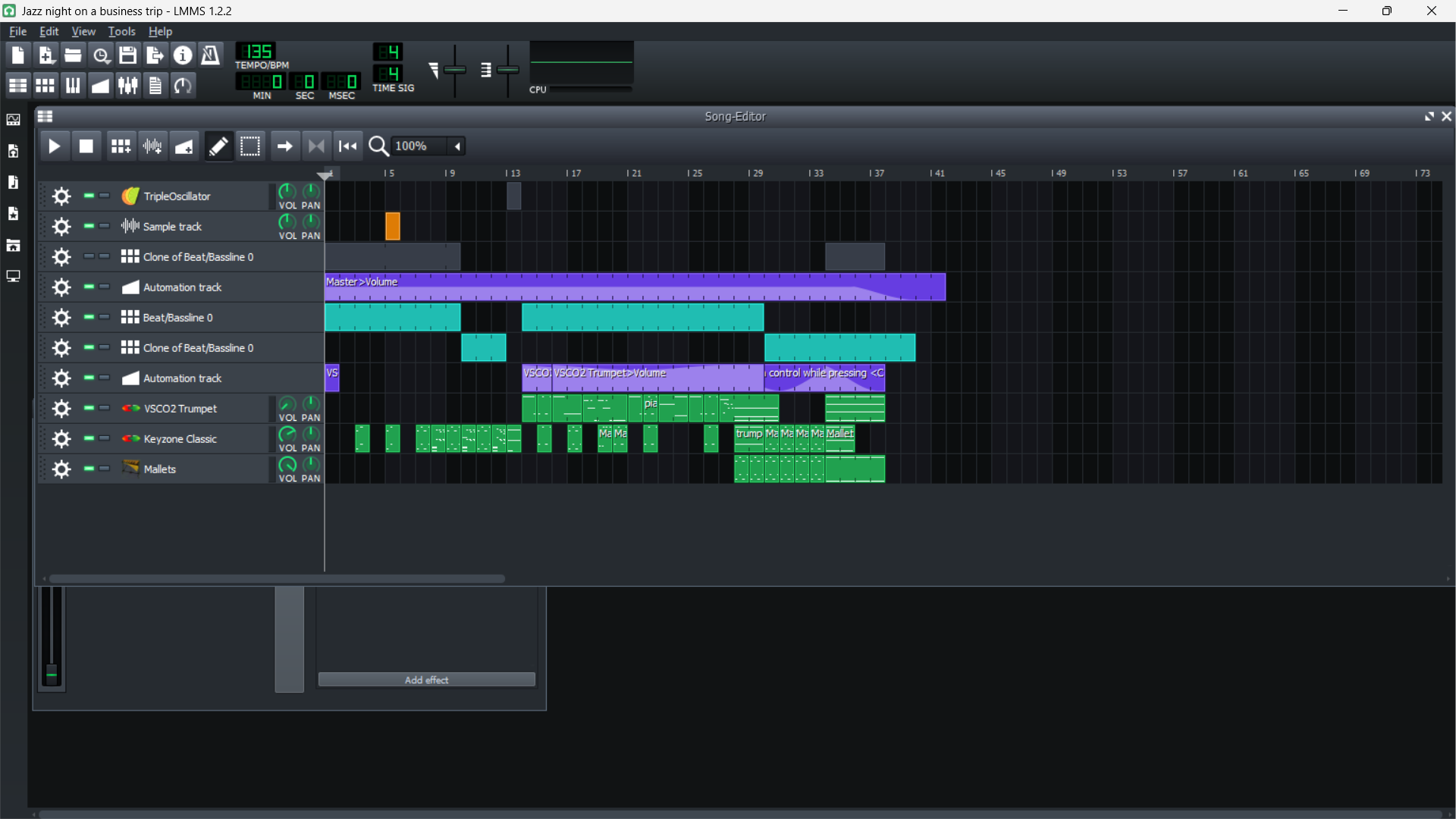Open the Tools menu
Viewport: 1456px width, 819px height.
[122, 32]
